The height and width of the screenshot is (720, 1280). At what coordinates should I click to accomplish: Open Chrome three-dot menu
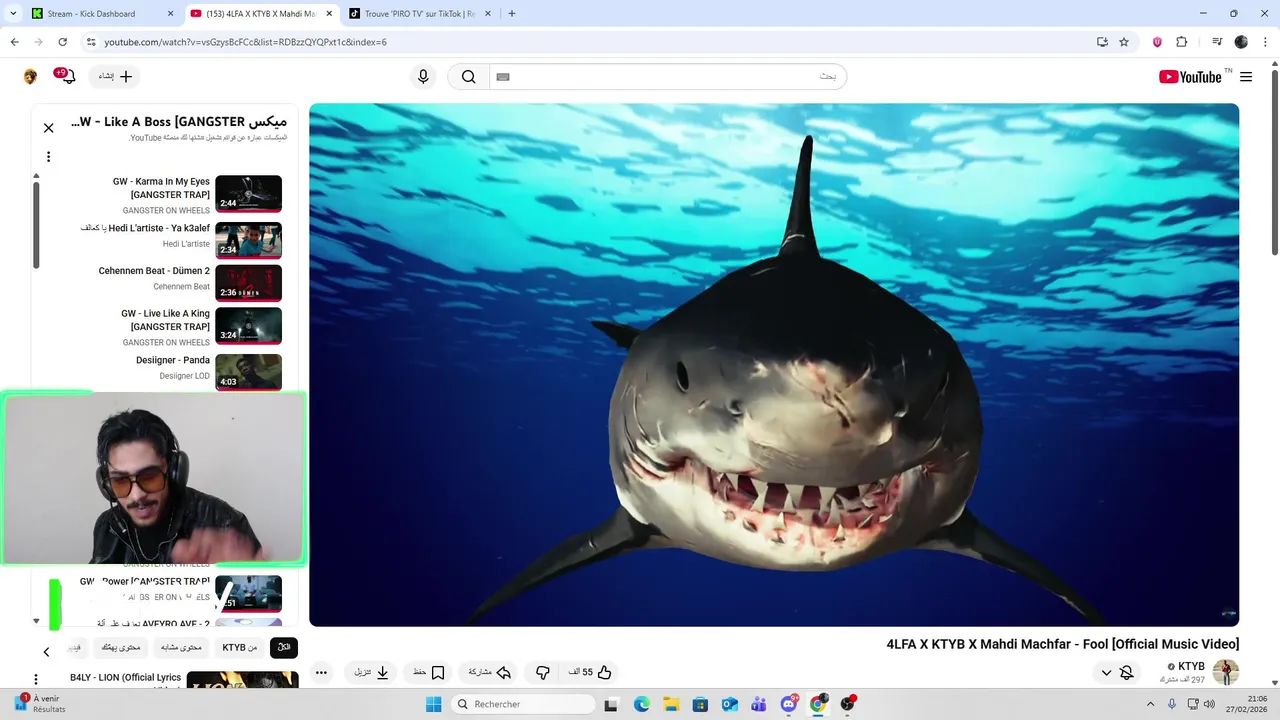(1264, 42)
